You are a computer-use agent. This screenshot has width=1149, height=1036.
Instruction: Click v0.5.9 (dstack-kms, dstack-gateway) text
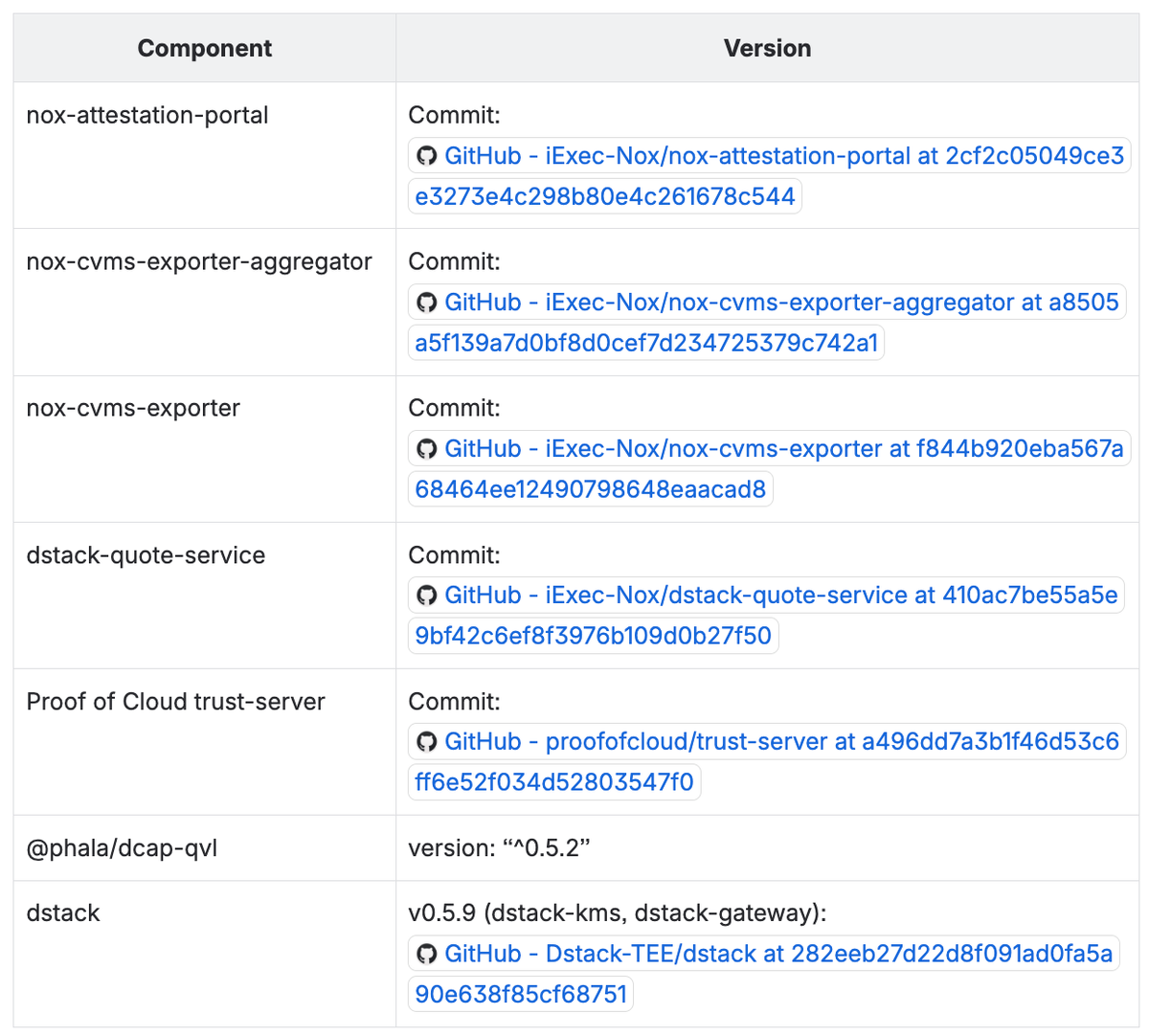(x=618, y=913)
